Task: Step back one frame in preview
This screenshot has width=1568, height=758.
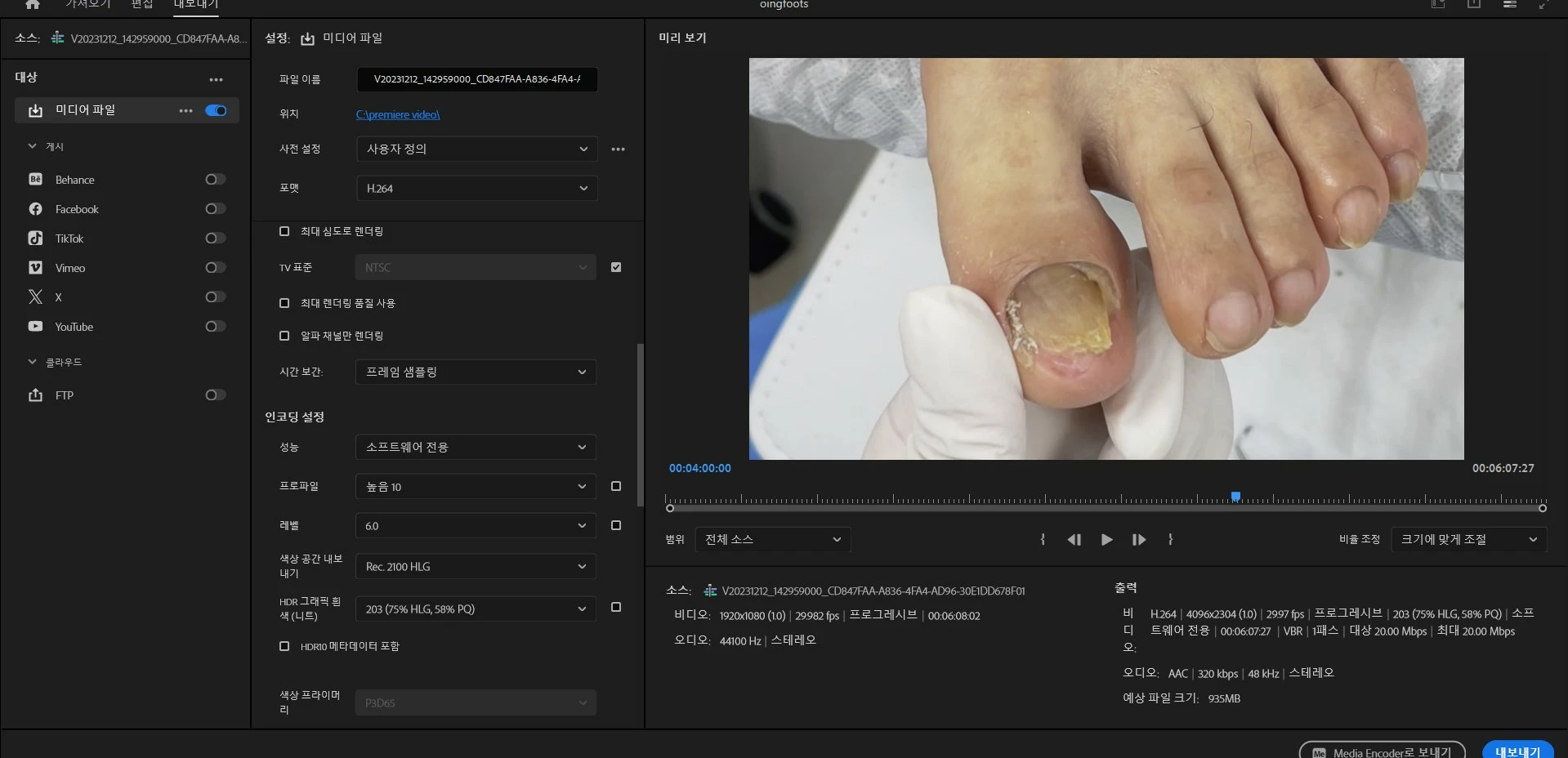Action: pos(1074,539)
